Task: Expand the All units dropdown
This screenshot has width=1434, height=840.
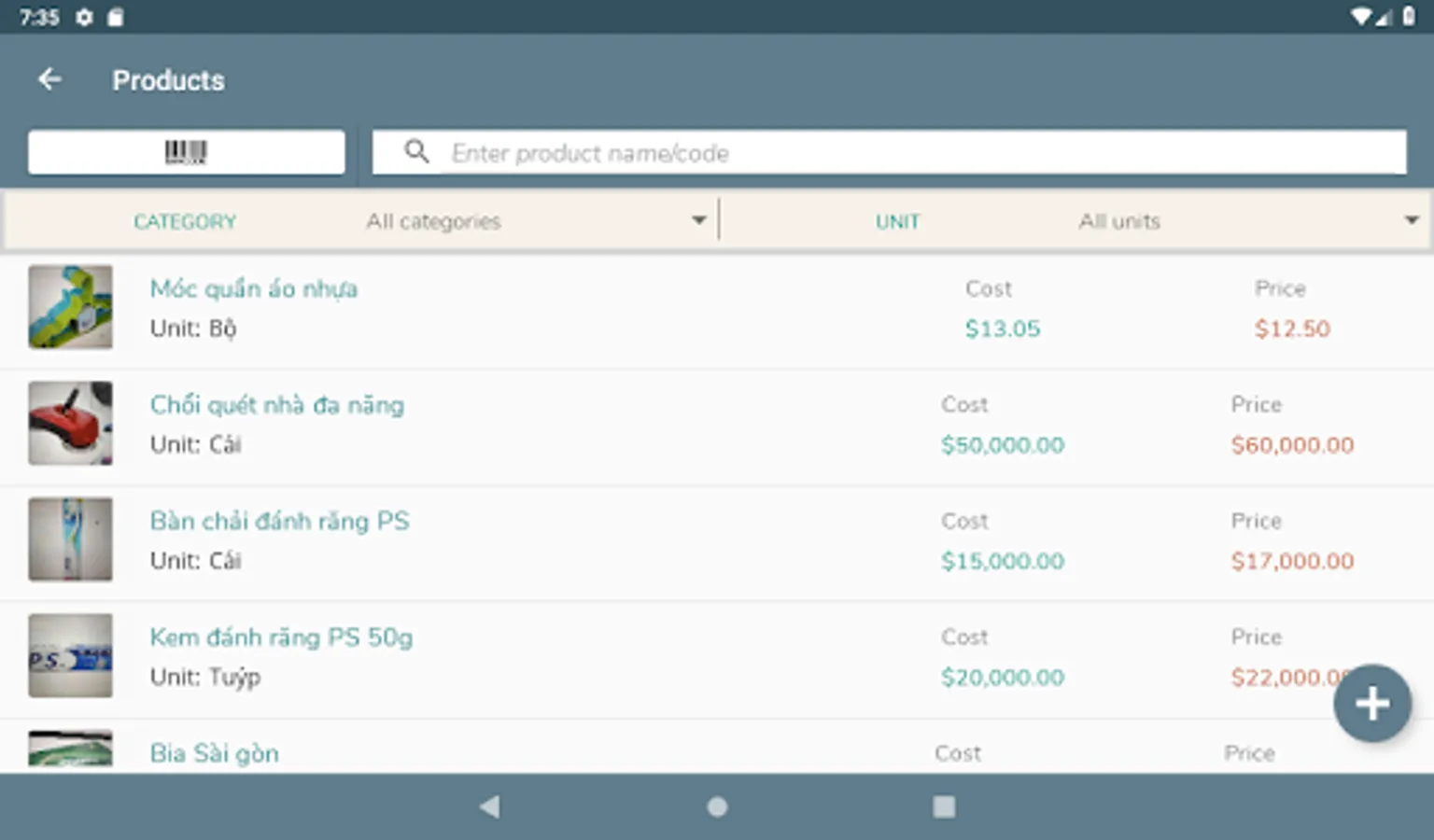Action: click(1249, 221)
